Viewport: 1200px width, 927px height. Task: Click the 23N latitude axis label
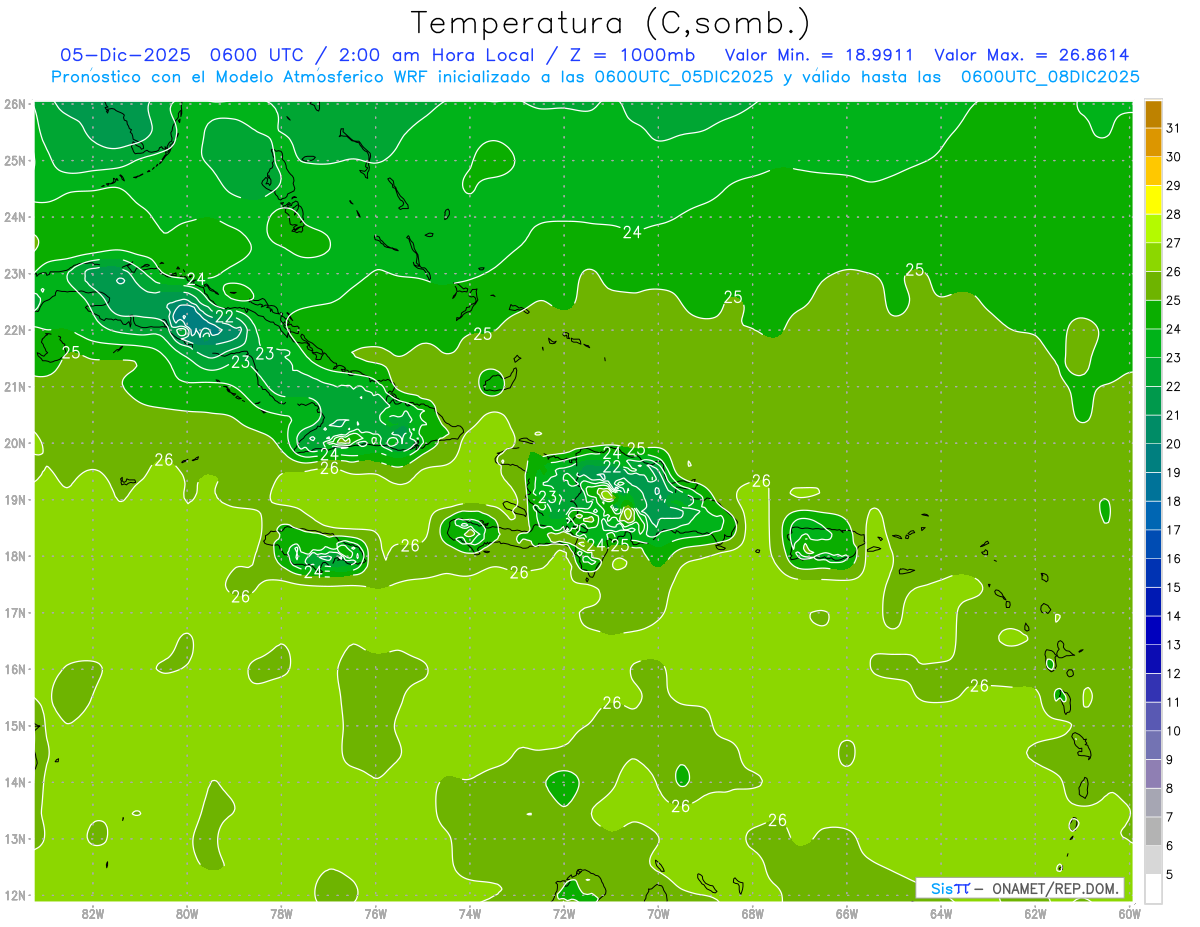tap(14, 273)
